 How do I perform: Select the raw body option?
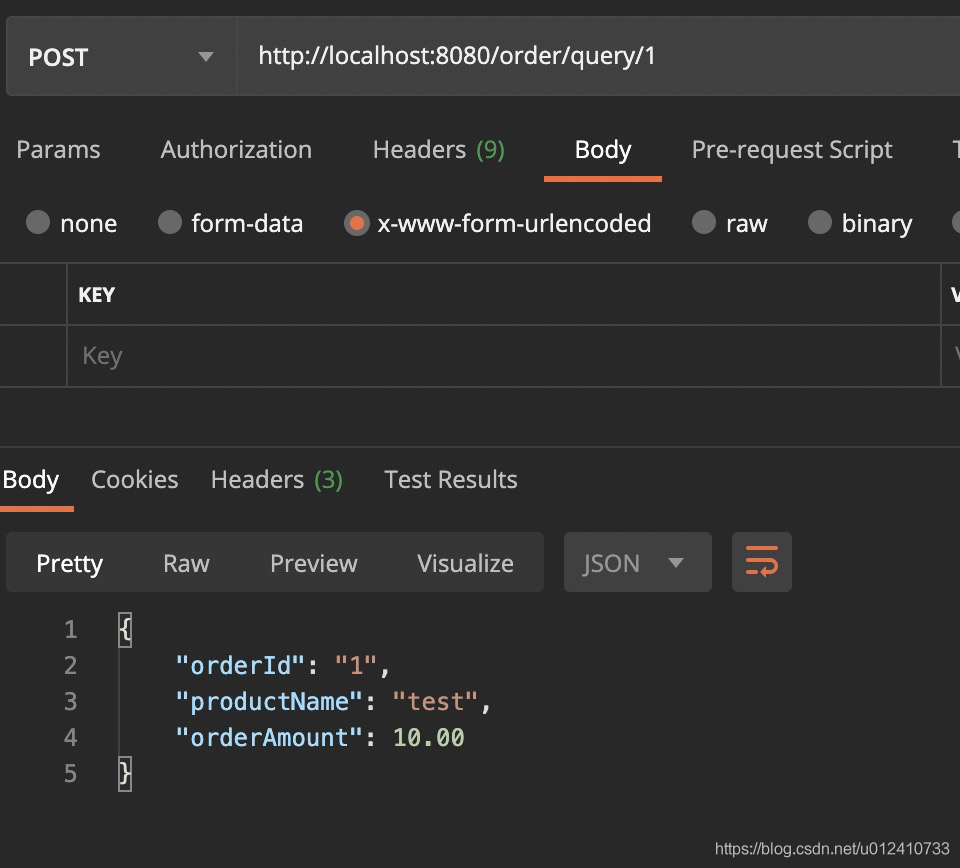(x=705, y=223)
